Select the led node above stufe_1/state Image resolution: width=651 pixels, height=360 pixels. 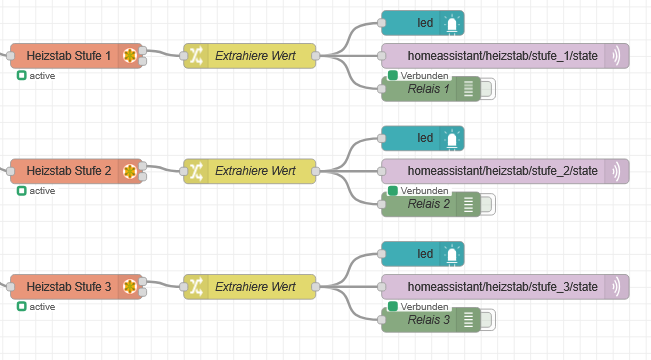(x=423, y=23)
